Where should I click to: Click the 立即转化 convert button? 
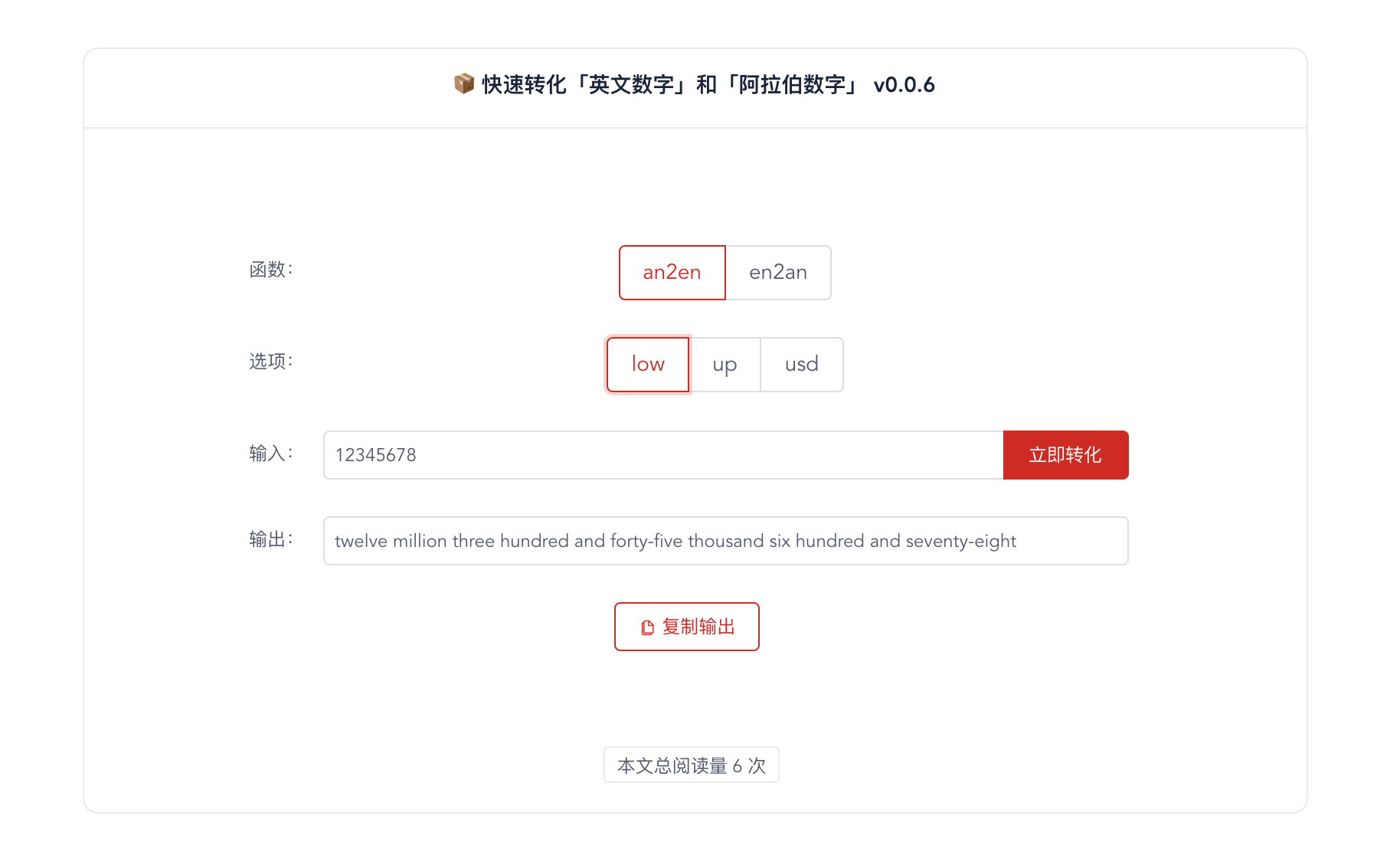click(1065, 454)
